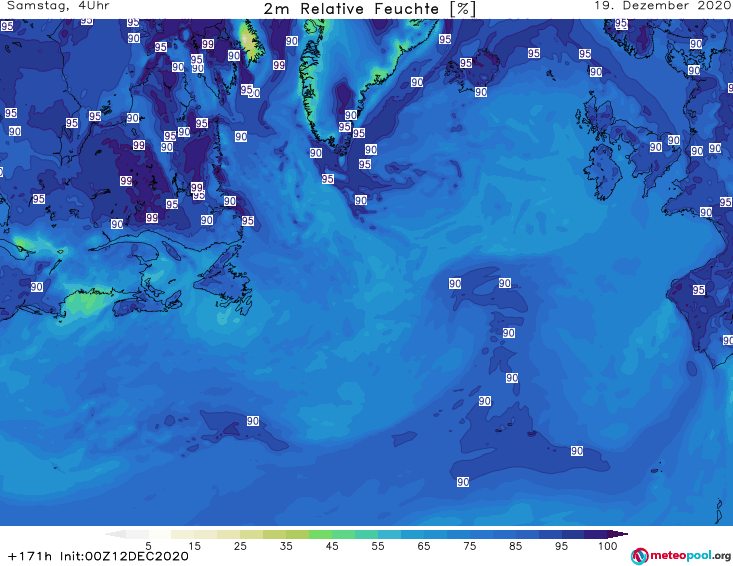Click the colorbar label '15'

coord(194,546)
